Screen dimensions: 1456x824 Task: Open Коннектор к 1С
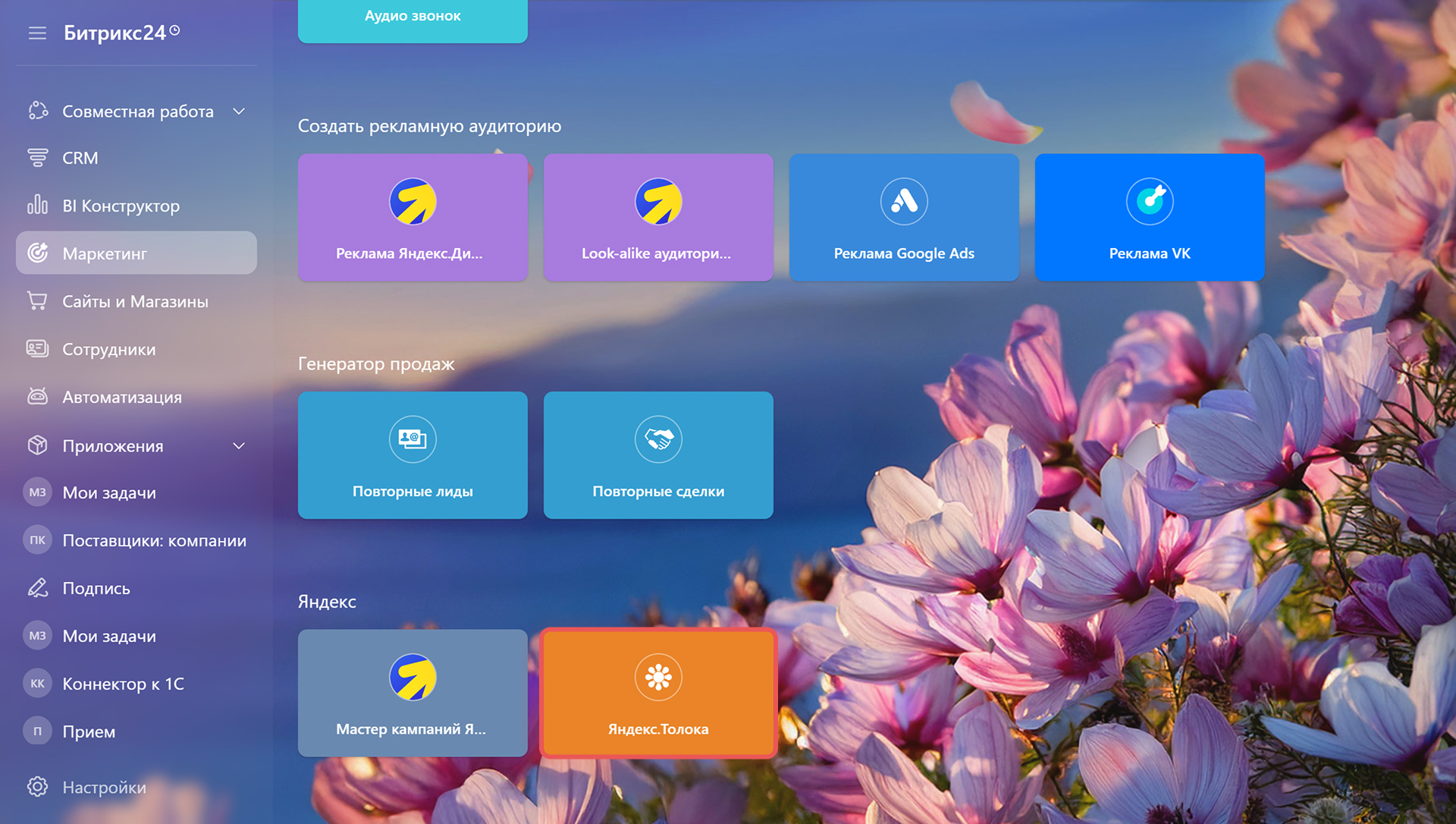pos(124,684)
